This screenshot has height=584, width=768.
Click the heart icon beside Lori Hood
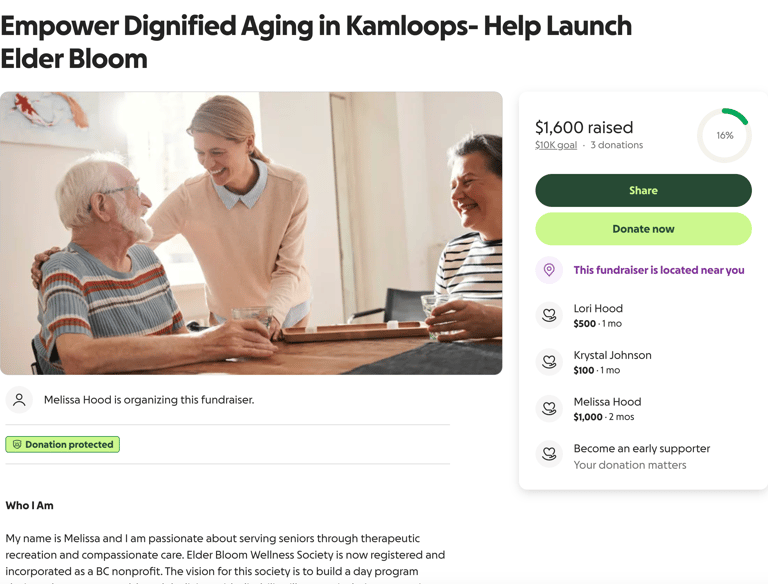point(549,315)
